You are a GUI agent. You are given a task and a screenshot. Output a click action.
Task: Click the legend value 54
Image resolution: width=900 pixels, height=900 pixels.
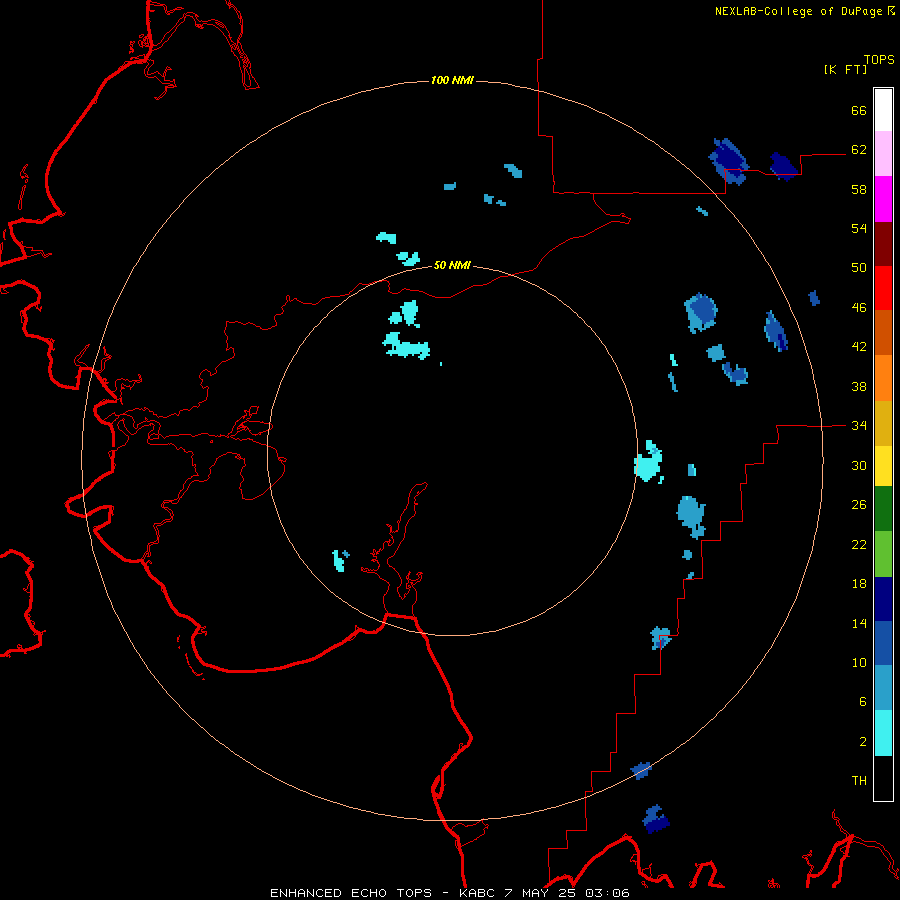pyautogui.click(x=859, y=228)
